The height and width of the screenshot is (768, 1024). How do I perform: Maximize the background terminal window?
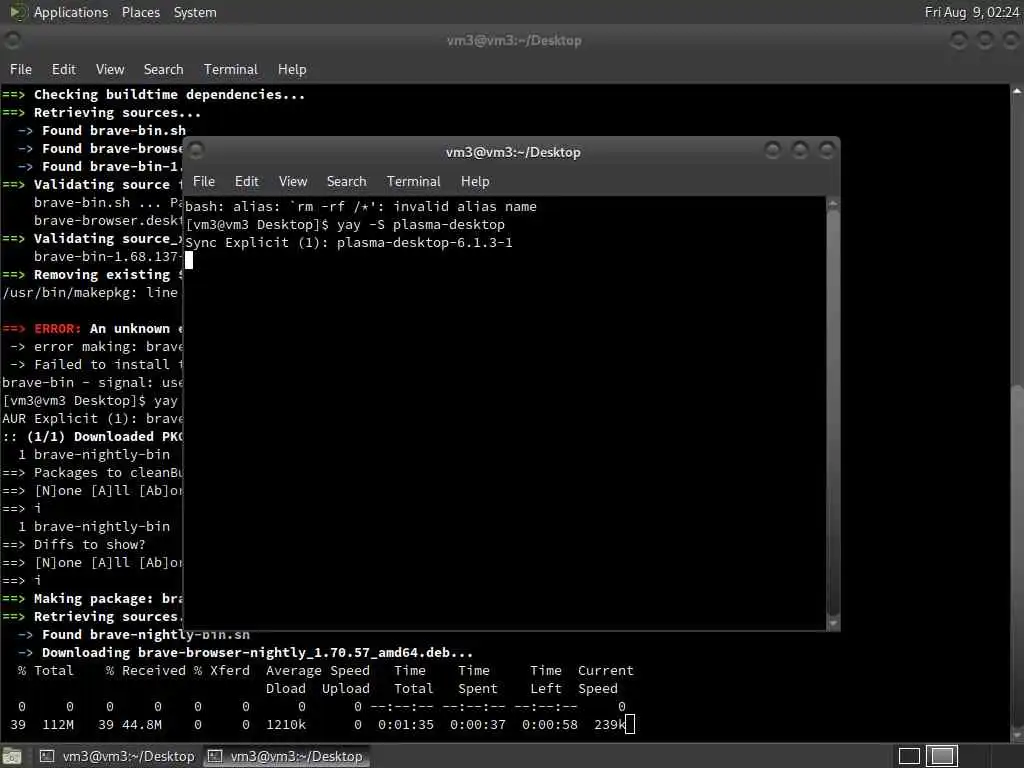985,40
